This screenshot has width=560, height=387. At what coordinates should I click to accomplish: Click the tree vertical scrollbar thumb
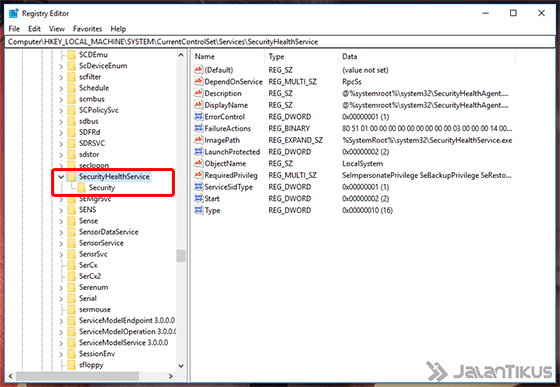click(x=181, y=256)
